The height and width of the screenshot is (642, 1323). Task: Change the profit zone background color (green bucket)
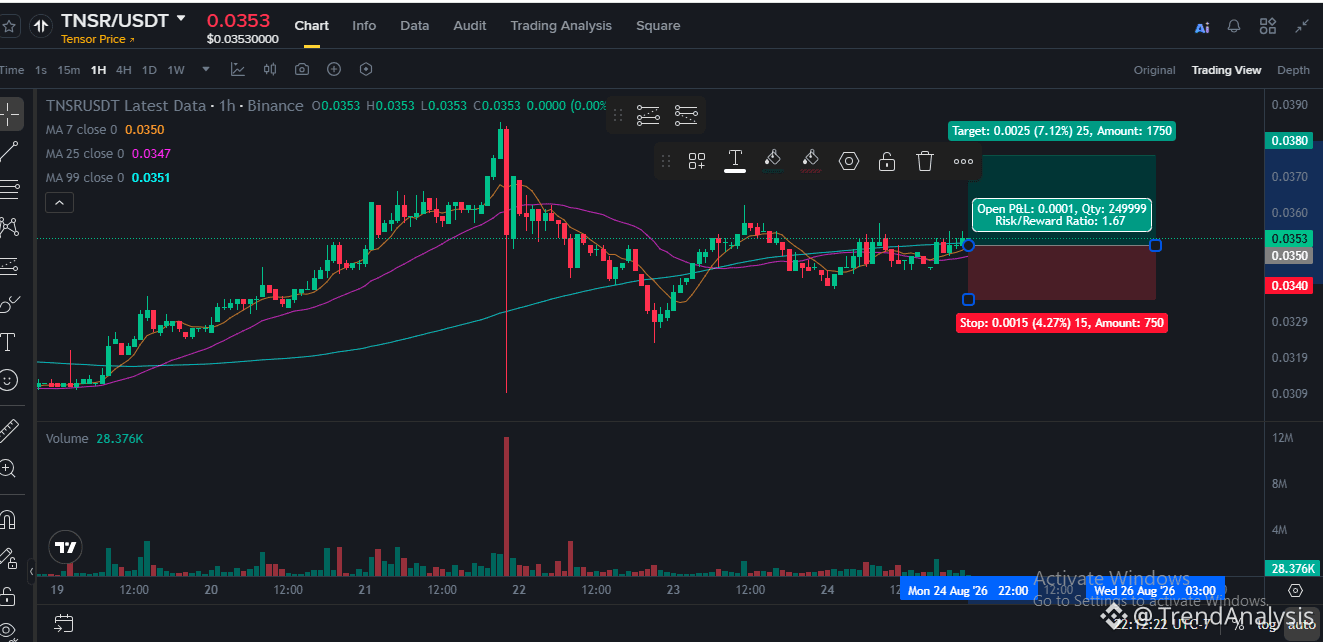click(x=772, y=160)
